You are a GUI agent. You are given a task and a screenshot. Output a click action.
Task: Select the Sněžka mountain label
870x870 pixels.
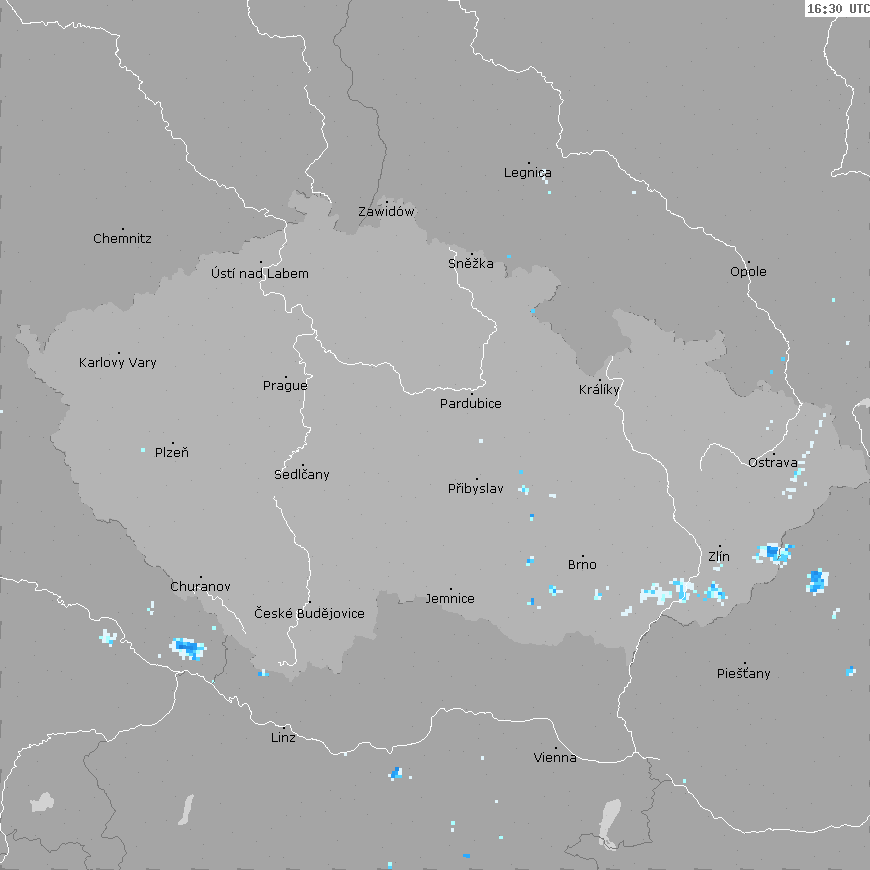471,264
